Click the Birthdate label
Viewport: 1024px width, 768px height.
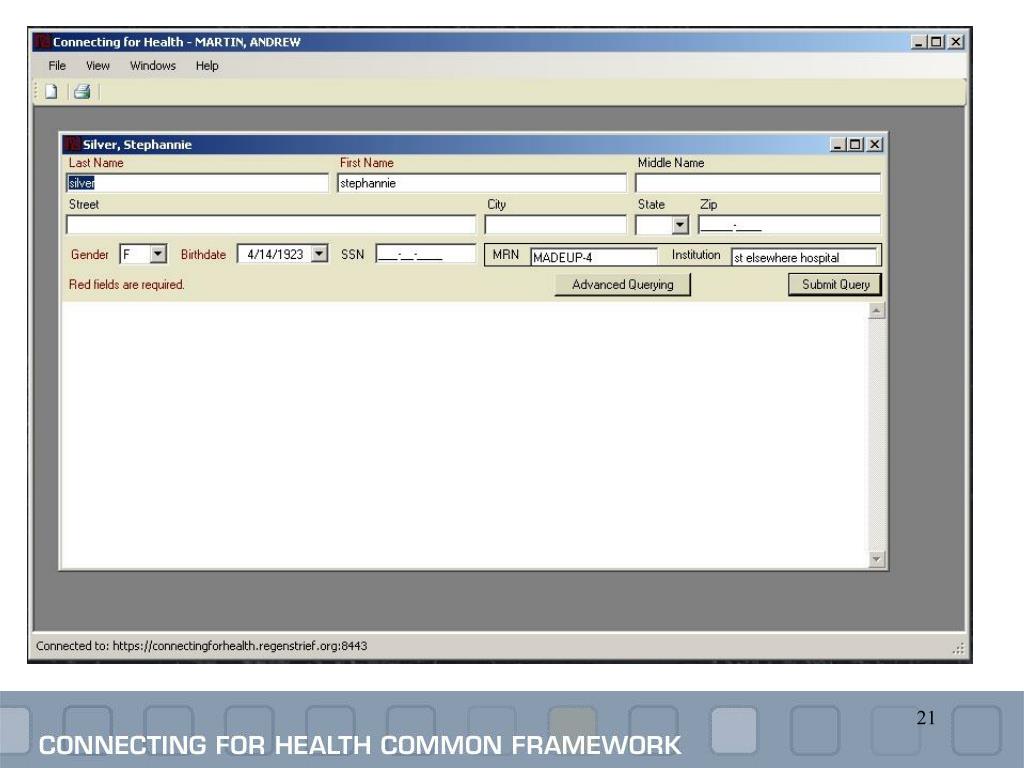203,255
